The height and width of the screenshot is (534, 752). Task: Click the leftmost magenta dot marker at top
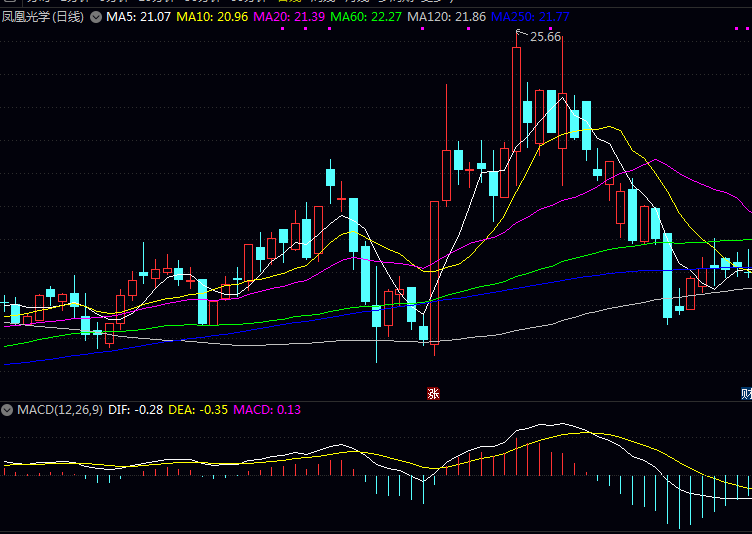click(284, 30)
